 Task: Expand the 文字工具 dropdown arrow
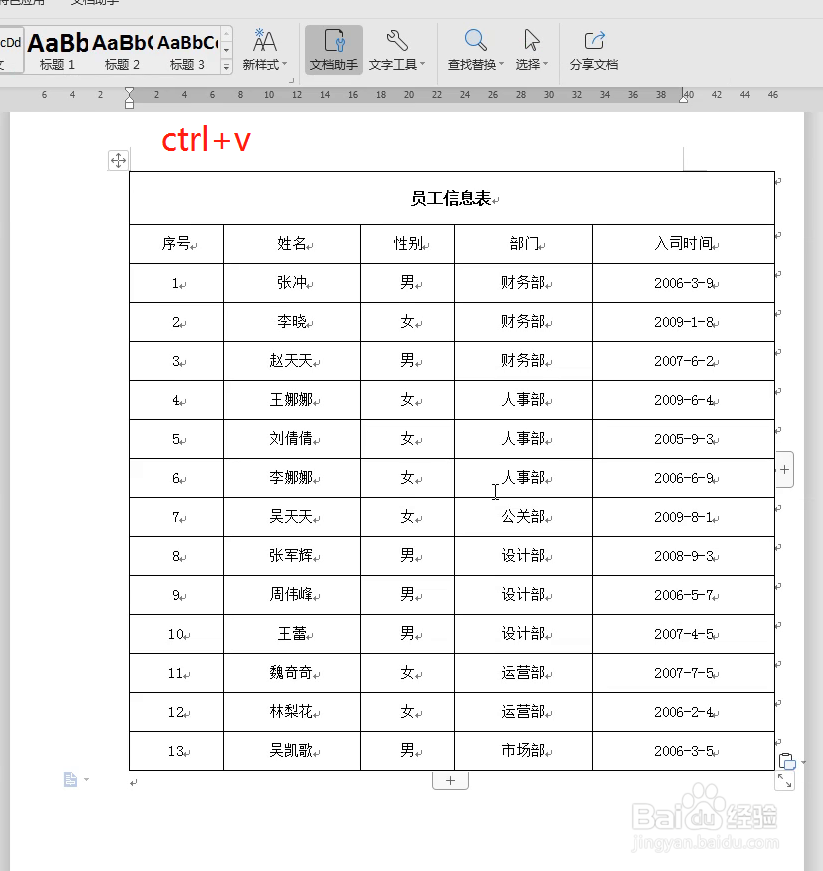(x=421, y=63)
